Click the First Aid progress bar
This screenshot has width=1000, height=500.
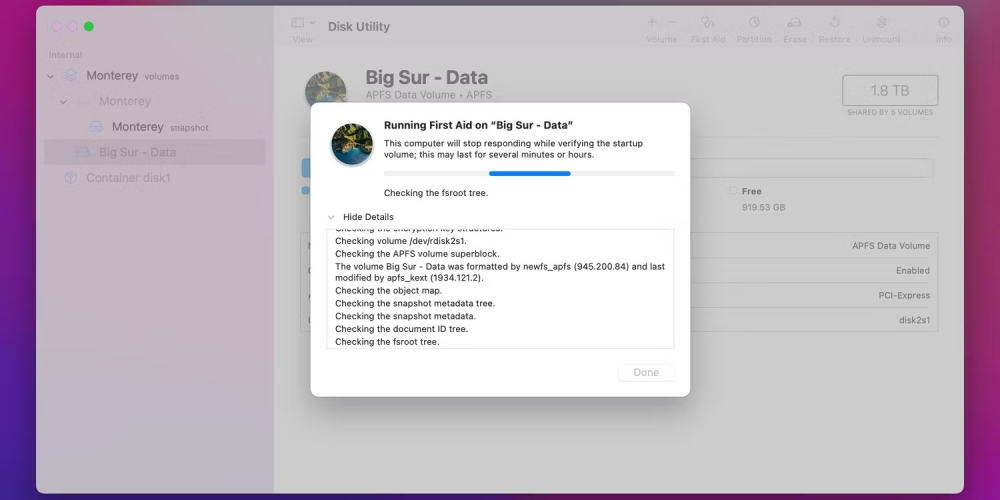point(529,173)
